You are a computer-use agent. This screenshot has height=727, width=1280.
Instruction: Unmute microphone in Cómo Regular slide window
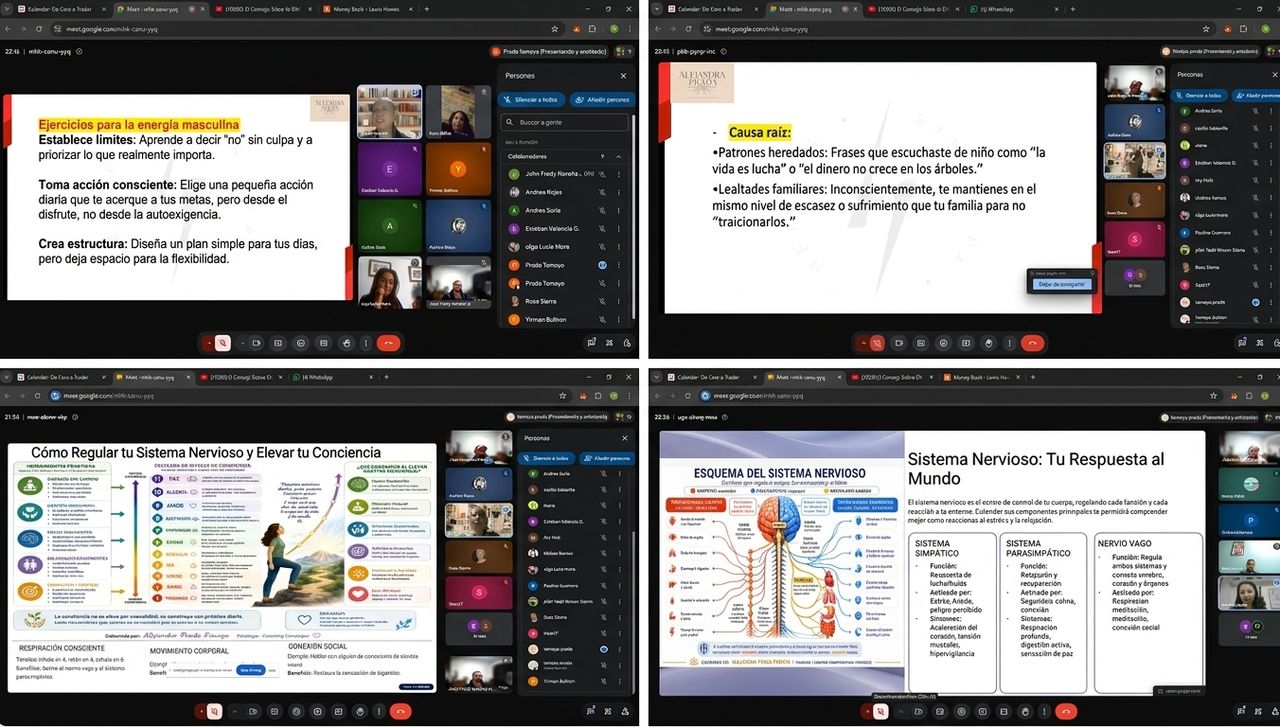[212, 711]
